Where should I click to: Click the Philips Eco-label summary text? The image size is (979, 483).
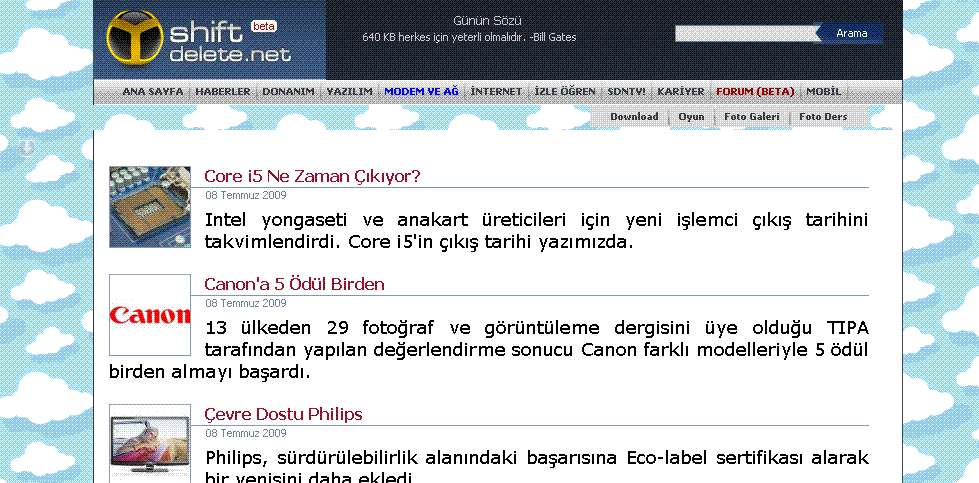pyautogui.click(x=536, y=468)
